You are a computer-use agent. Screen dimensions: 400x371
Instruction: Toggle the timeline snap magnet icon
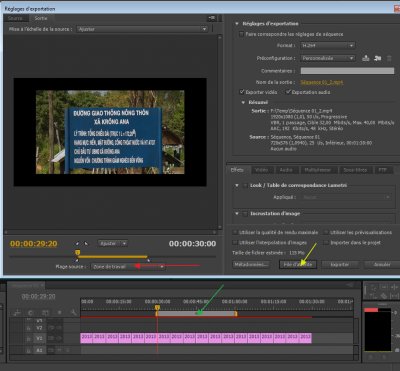pyautogui.click(x=30, y=313)
